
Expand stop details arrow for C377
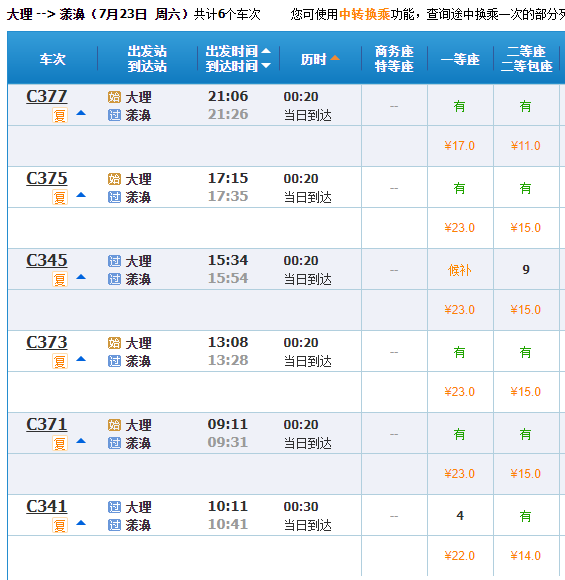(81, 113)
